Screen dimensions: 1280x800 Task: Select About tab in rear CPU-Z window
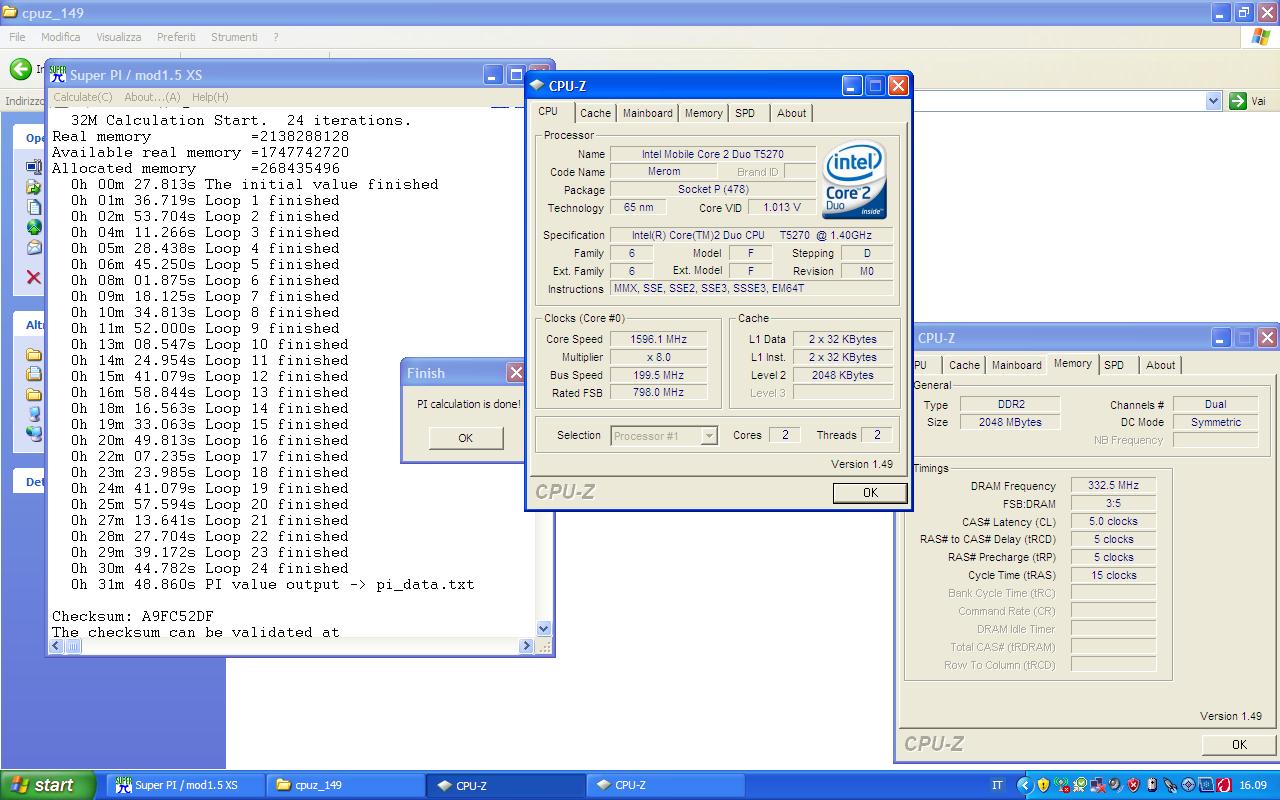1161,365
